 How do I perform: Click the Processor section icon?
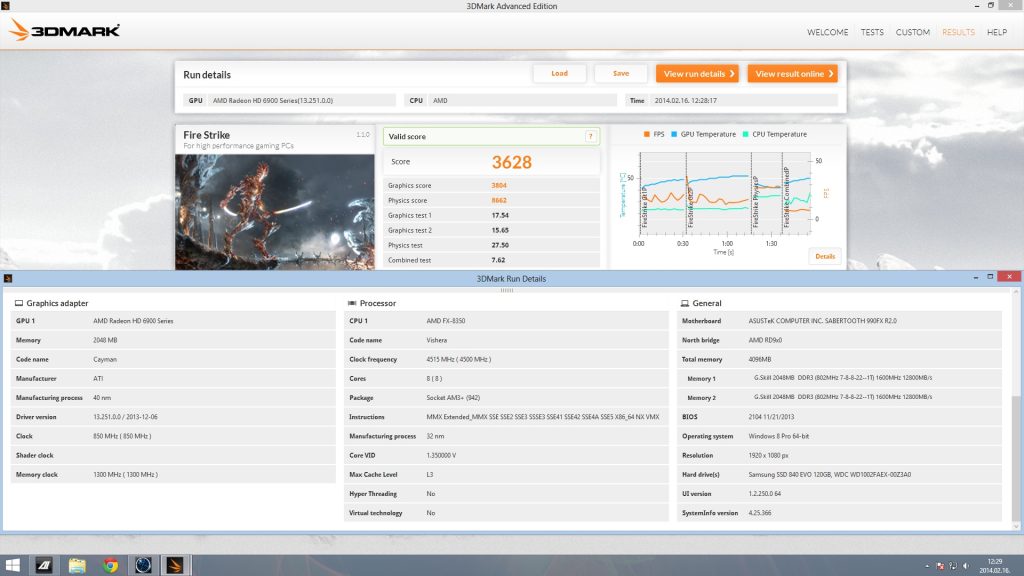pyautogui.click(x=352, y=303)
